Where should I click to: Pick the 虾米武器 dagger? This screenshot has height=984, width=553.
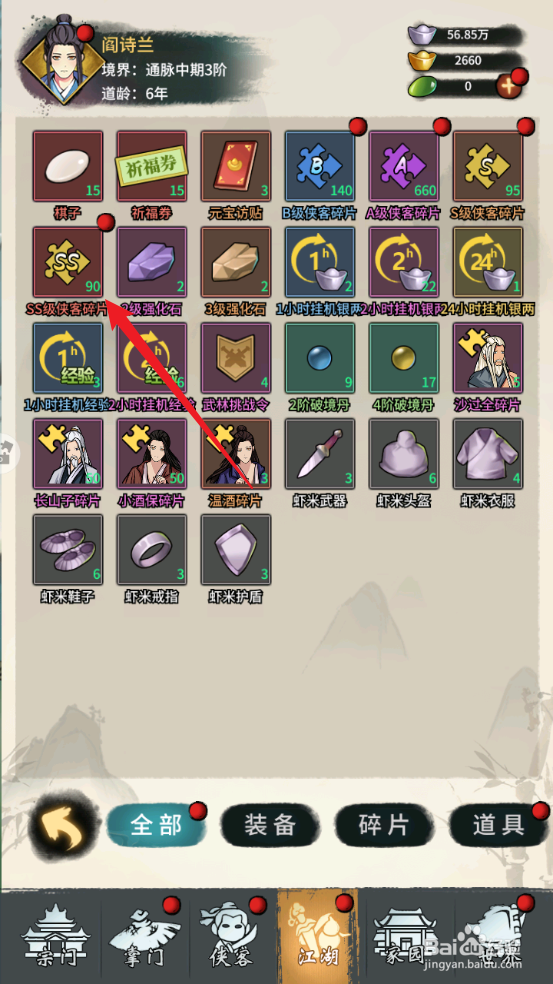tap(320, 454)
